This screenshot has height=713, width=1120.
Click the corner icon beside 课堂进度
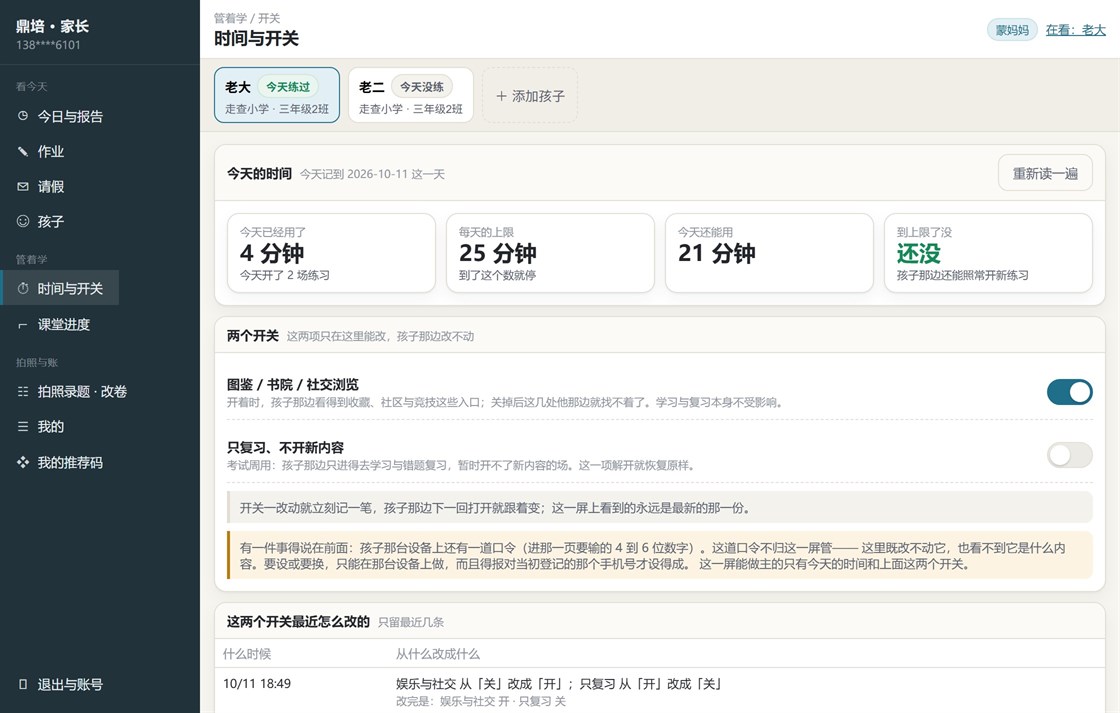tap(23, 324)
